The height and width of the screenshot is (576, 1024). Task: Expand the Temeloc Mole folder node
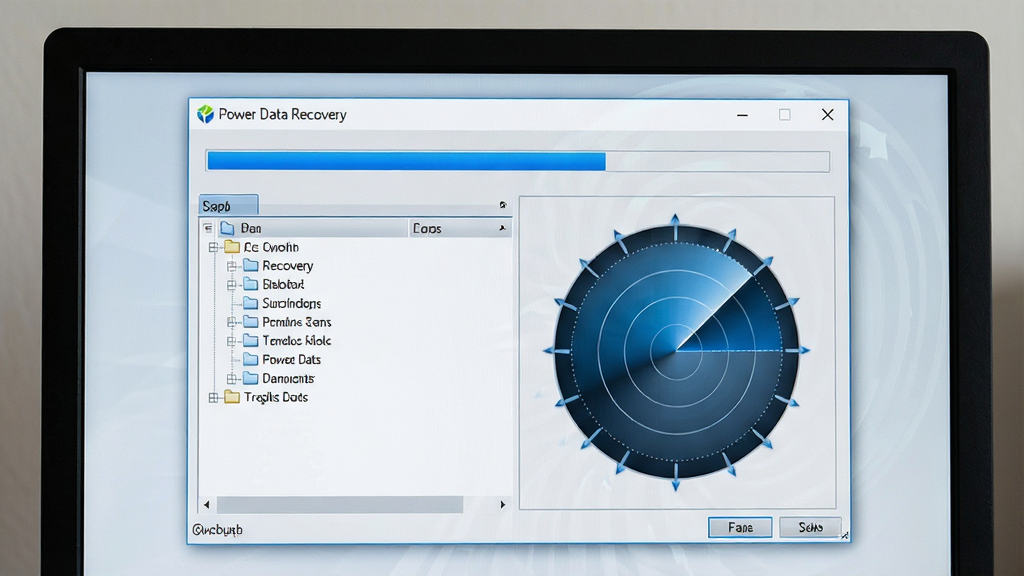[x=231, y=341]
